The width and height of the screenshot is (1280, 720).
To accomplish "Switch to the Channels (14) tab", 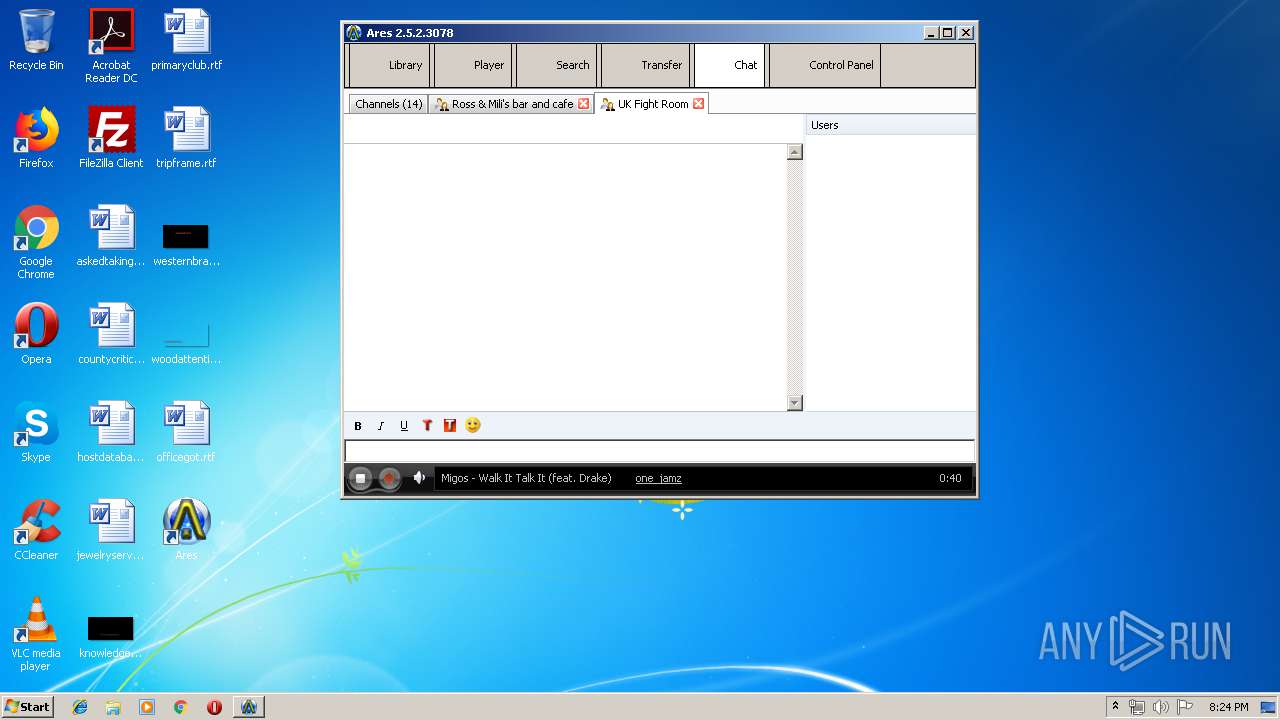I will [389, 104].
